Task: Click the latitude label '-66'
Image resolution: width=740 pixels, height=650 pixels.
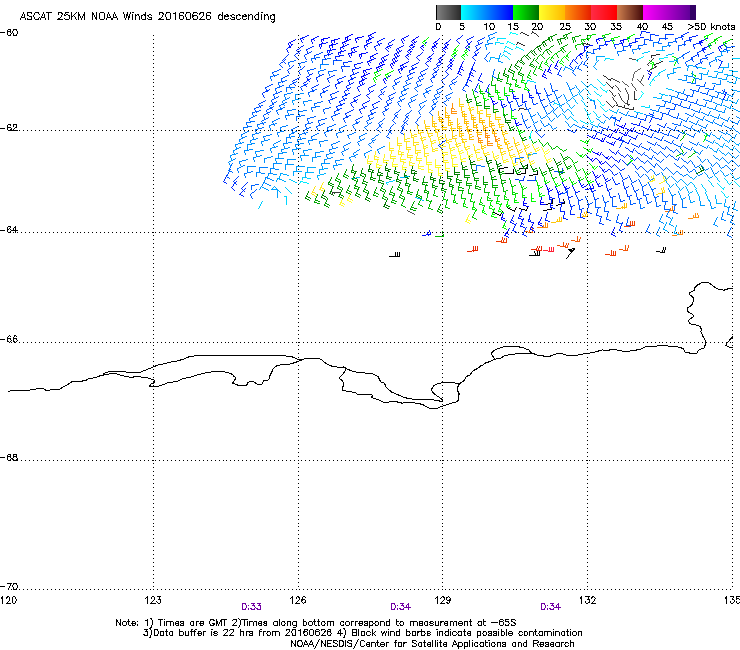Action: (x=9, y=339)
